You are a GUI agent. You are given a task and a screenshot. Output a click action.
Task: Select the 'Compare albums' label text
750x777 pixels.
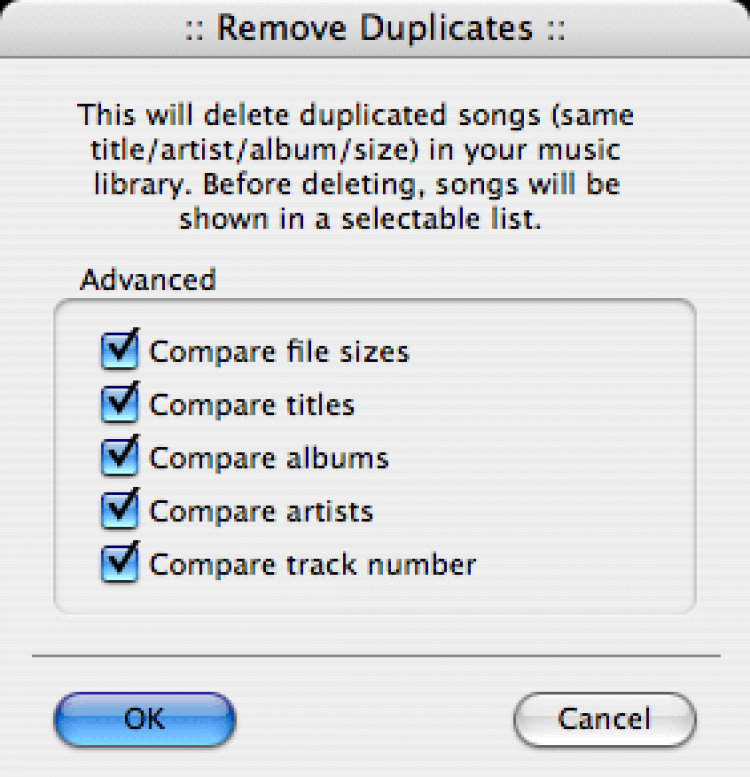tap(269, 458)
